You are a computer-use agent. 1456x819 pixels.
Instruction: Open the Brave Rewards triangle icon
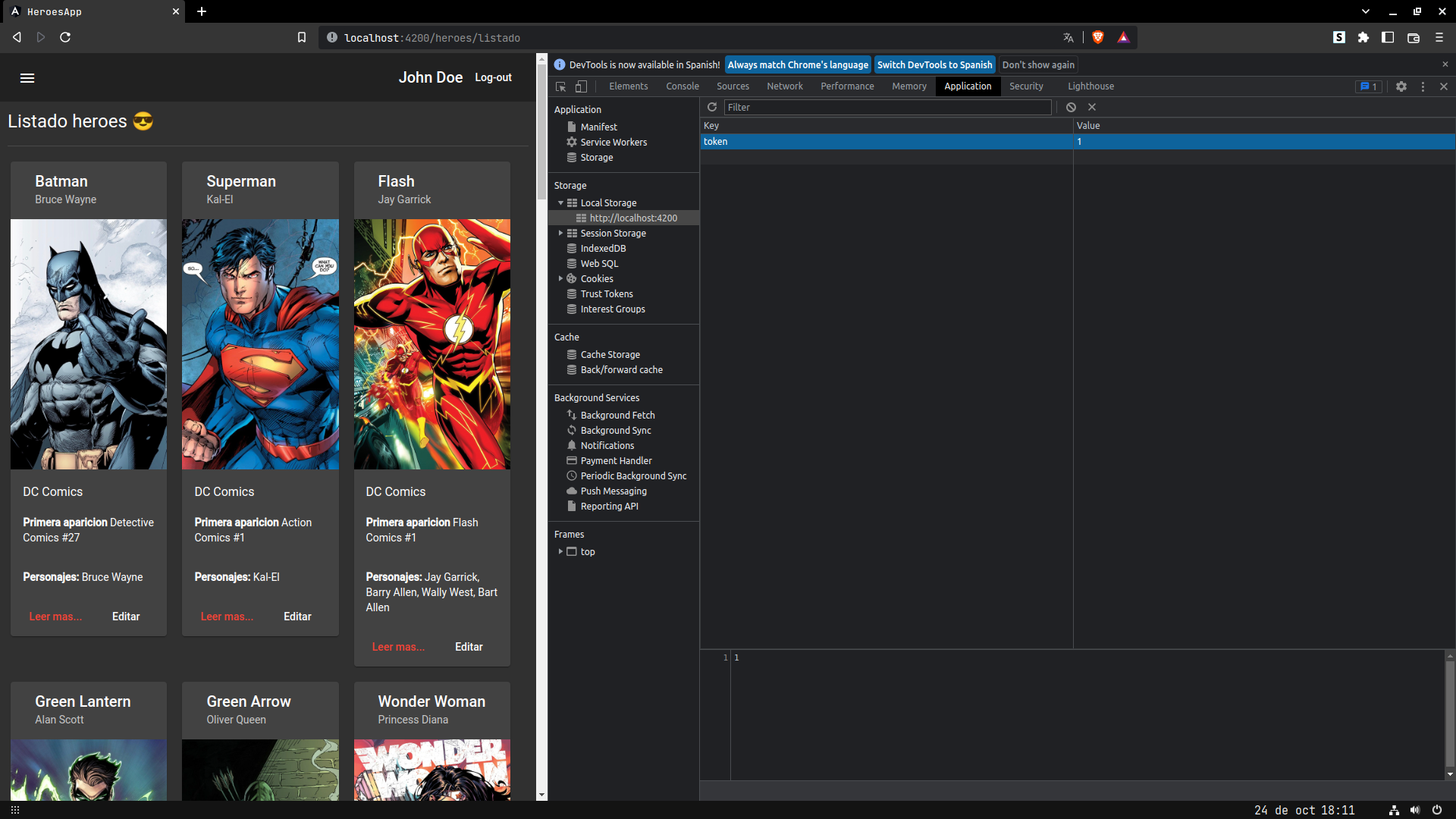click(x=1123, y=37)
